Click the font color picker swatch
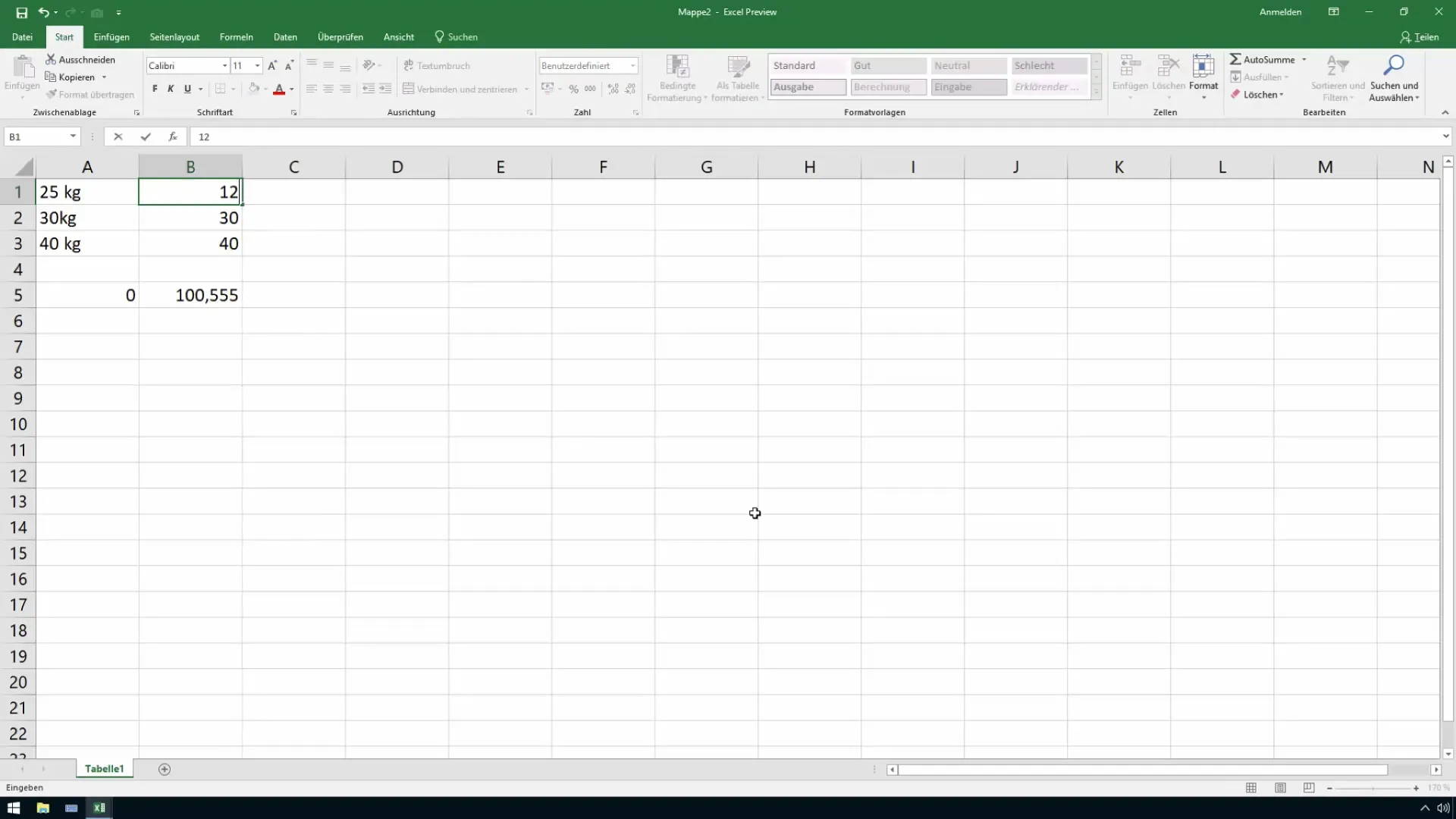This screenshot has height=819, width=1456. coord(279,93)
